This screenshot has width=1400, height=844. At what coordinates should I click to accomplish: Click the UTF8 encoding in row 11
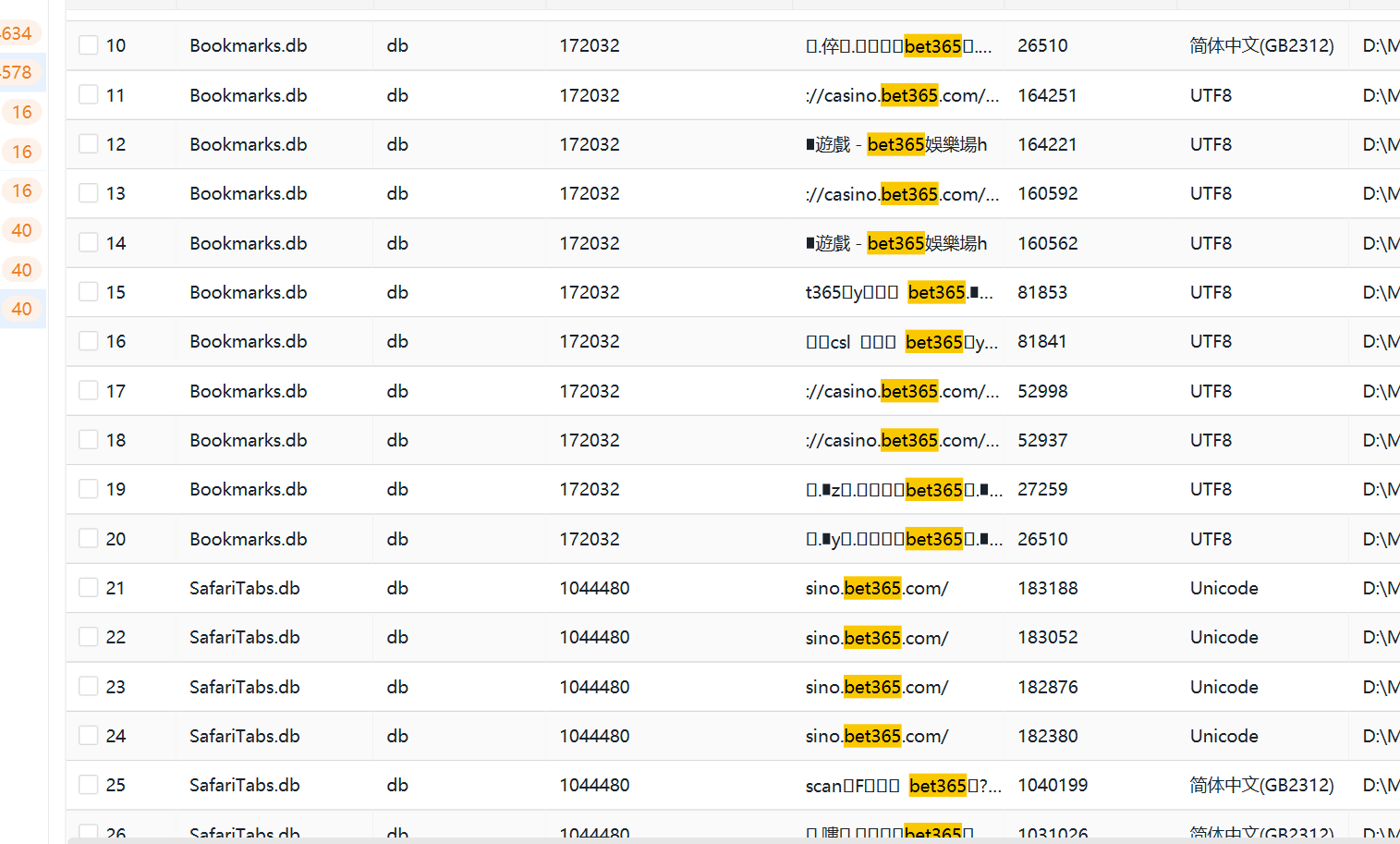(x=1211, y=95)
